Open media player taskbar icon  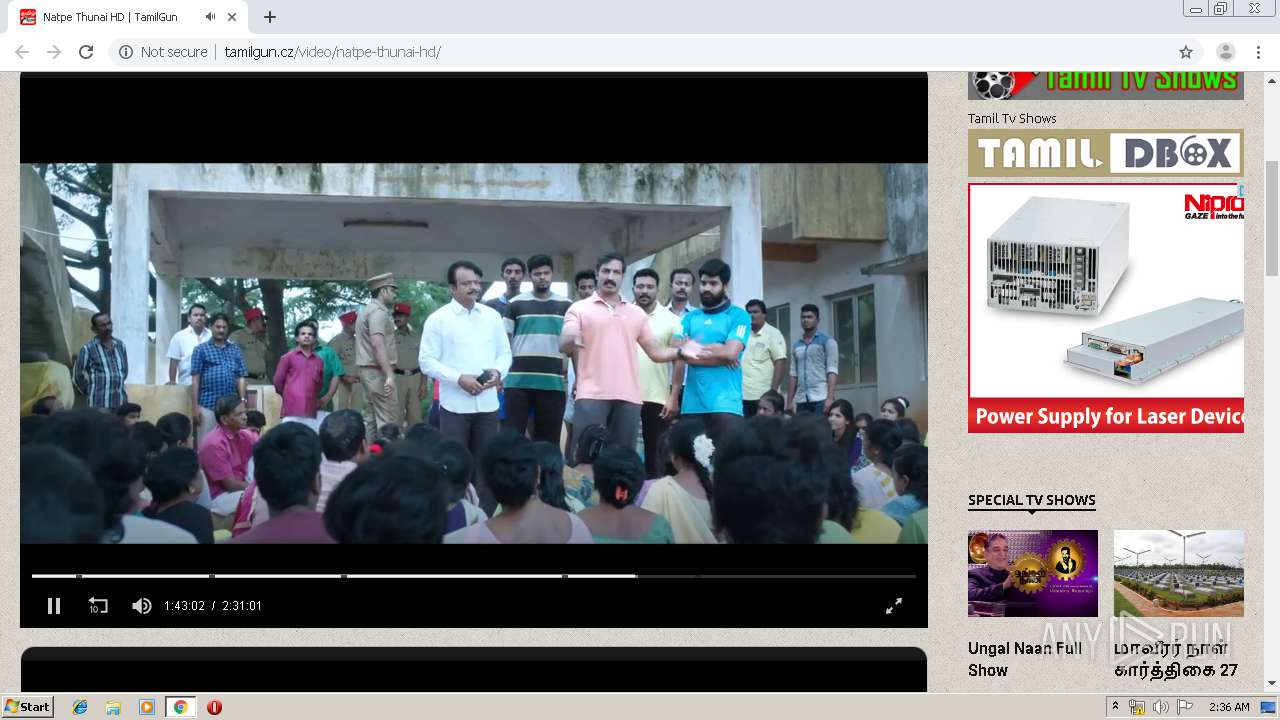(x=147, y=707)
